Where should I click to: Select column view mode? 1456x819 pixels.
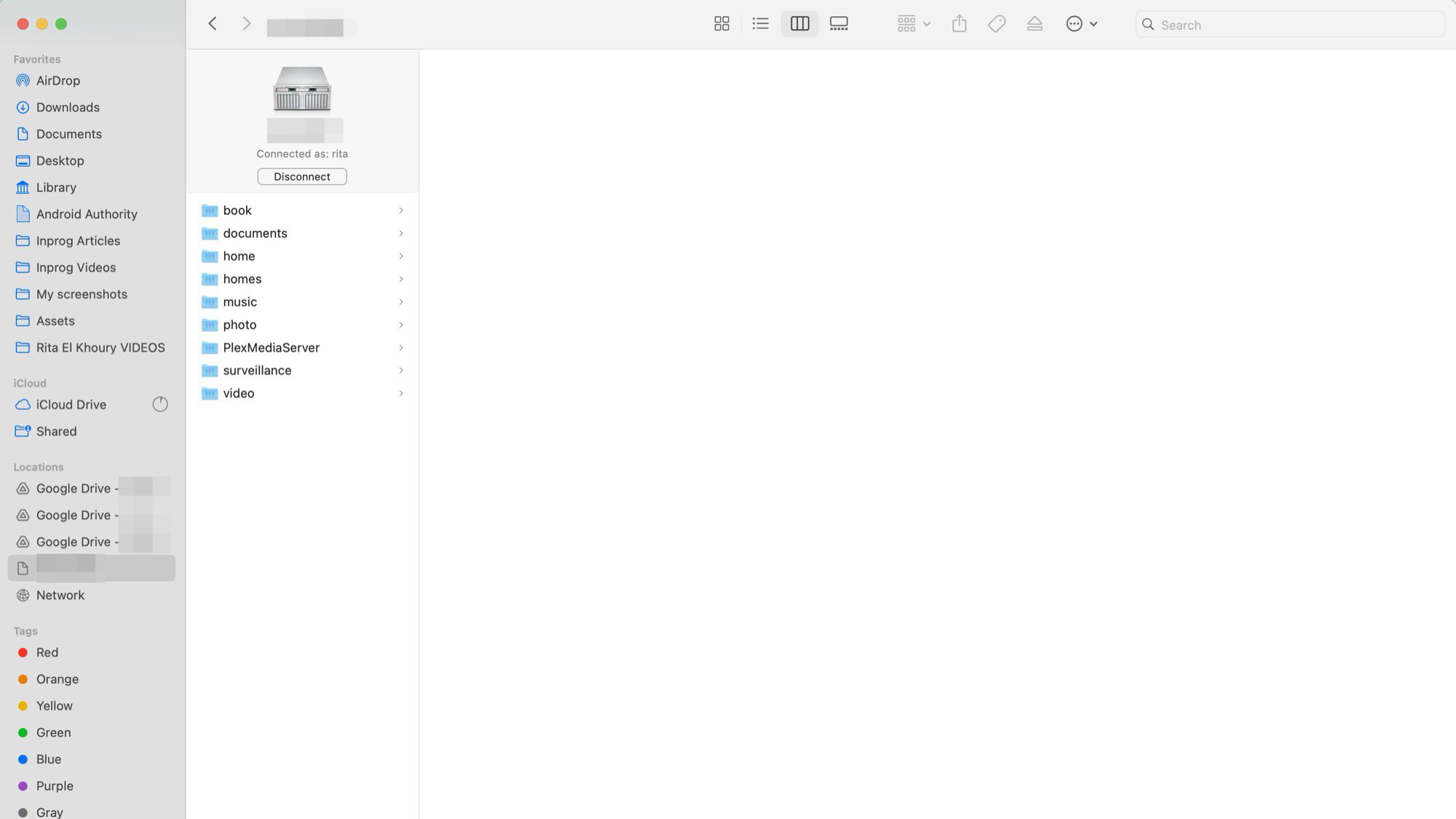tap(799, 24)
